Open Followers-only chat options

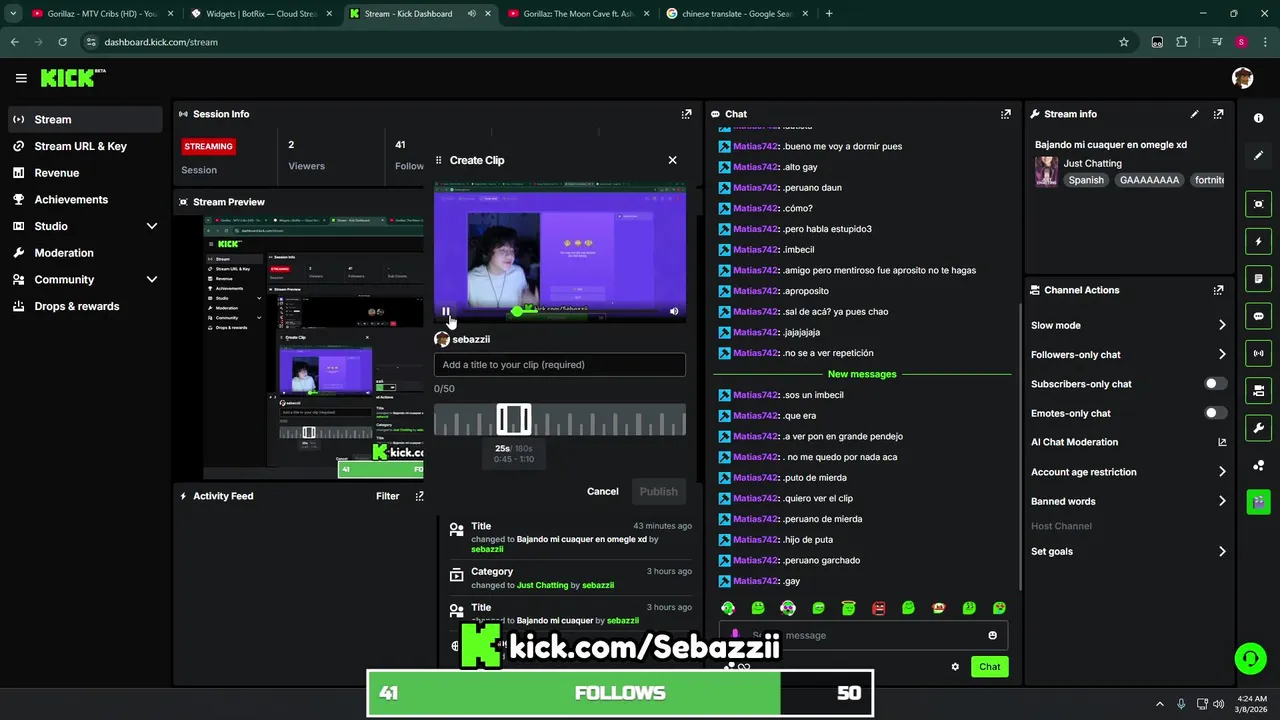(x=1128, y=354)
